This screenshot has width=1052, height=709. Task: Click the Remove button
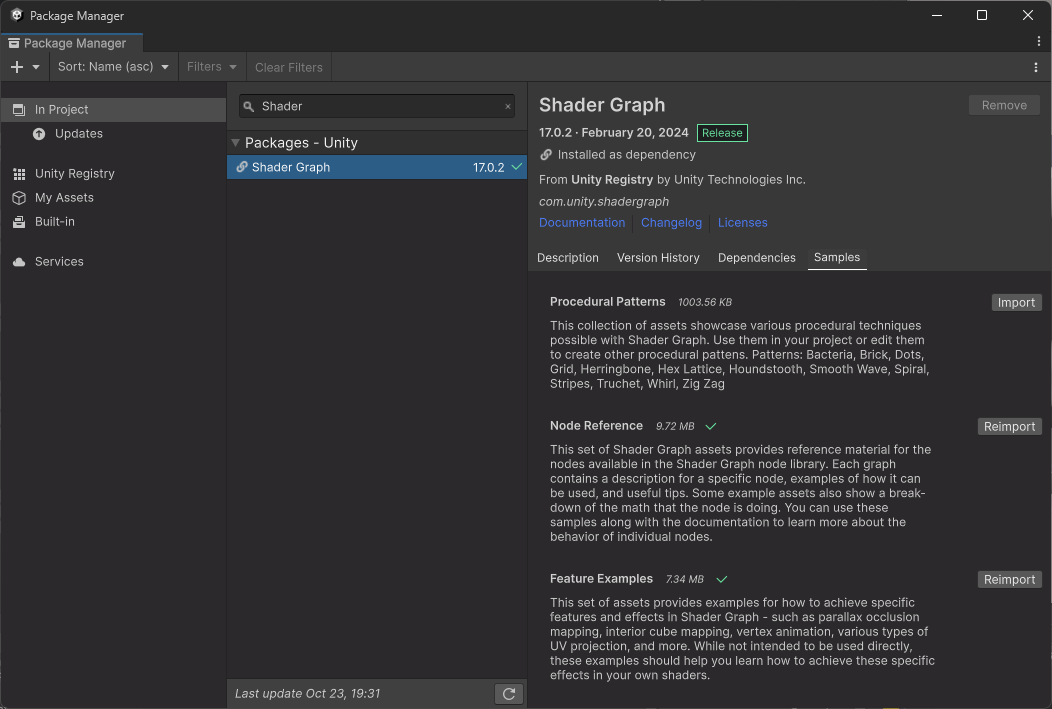point(1004,105)
